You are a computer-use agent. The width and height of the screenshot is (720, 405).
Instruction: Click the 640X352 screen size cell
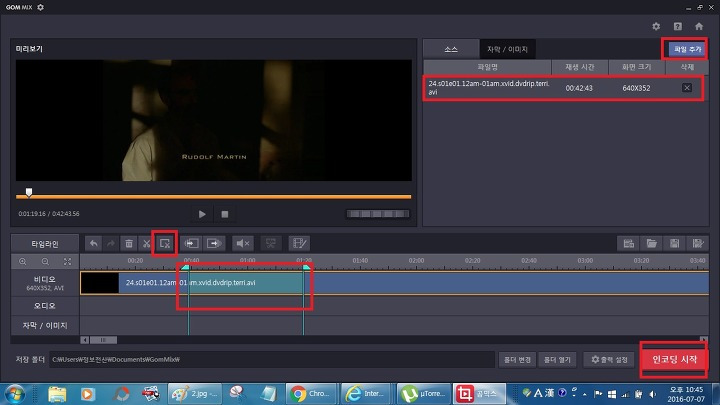636,88
